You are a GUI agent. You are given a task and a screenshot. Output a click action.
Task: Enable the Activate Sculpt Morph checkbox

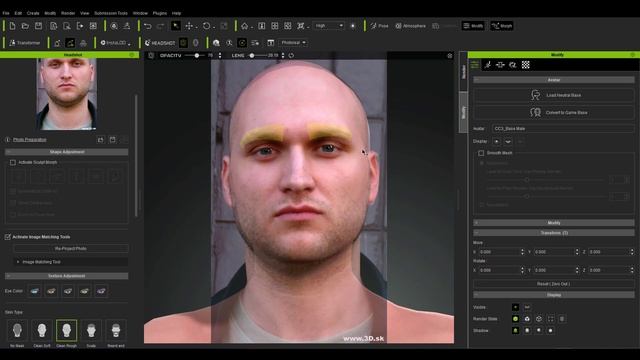[13, 162]
